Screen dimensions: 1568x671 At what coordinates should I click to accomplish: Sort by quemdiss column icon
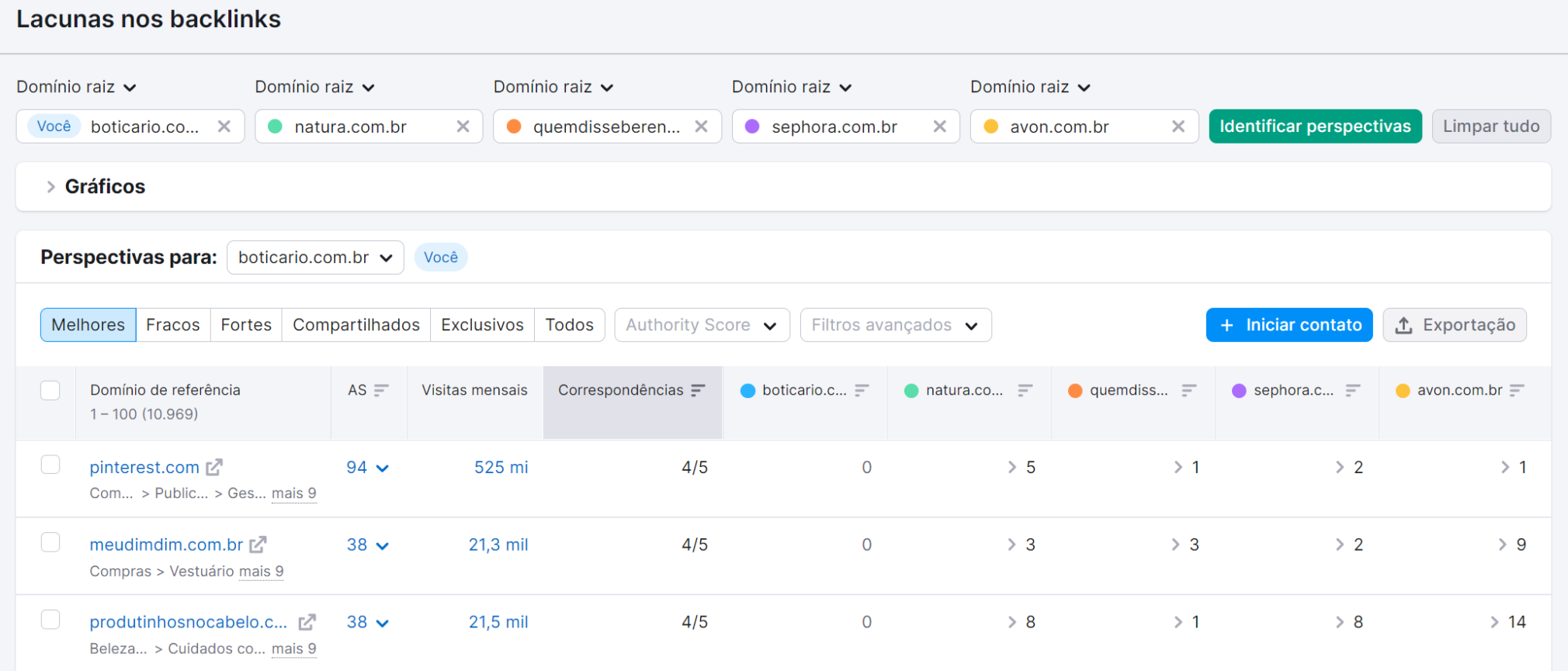point(1189,390)
